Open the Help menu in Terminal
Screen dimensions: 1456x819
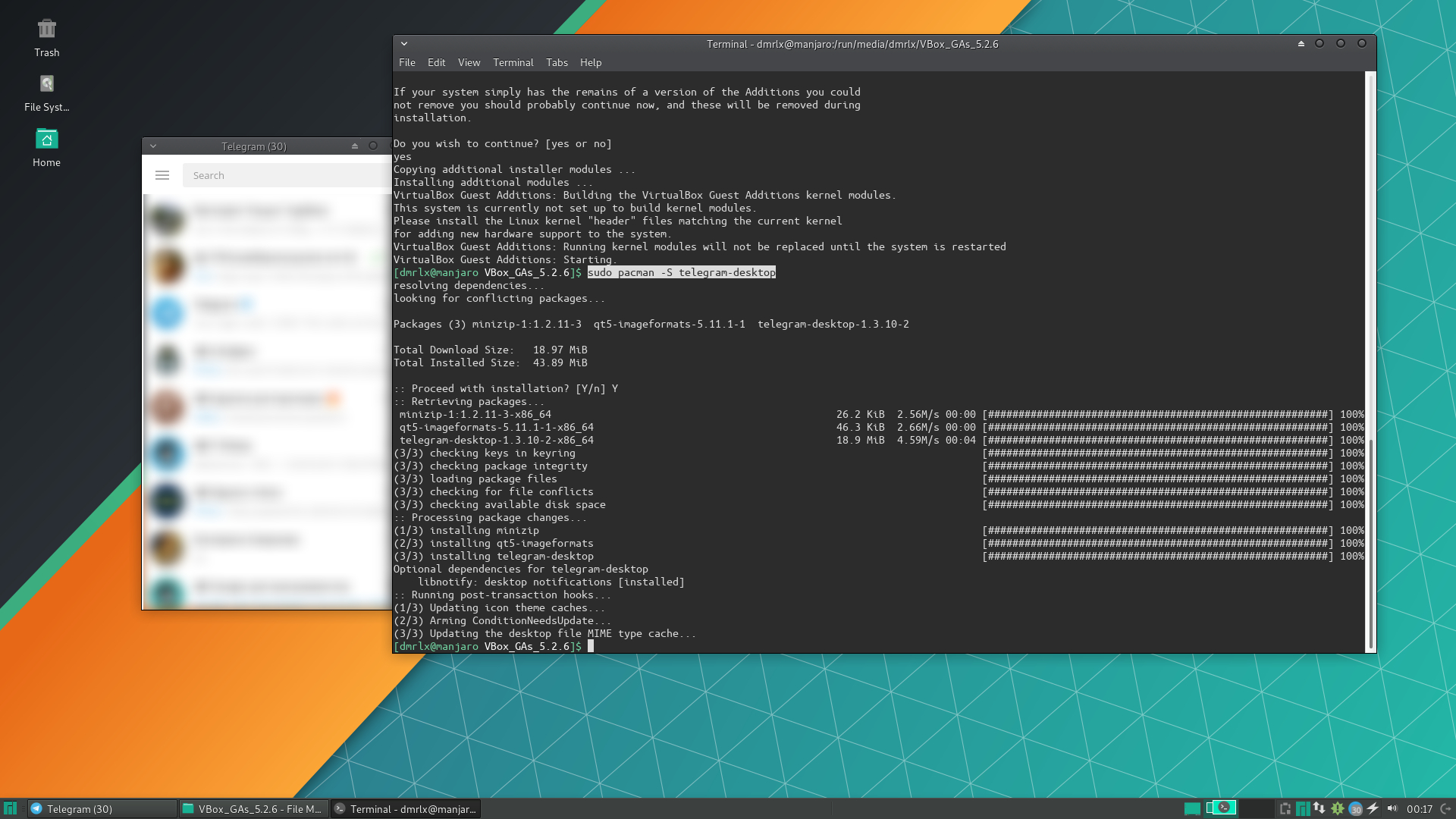pyautogui.click(x=591, y=62)
